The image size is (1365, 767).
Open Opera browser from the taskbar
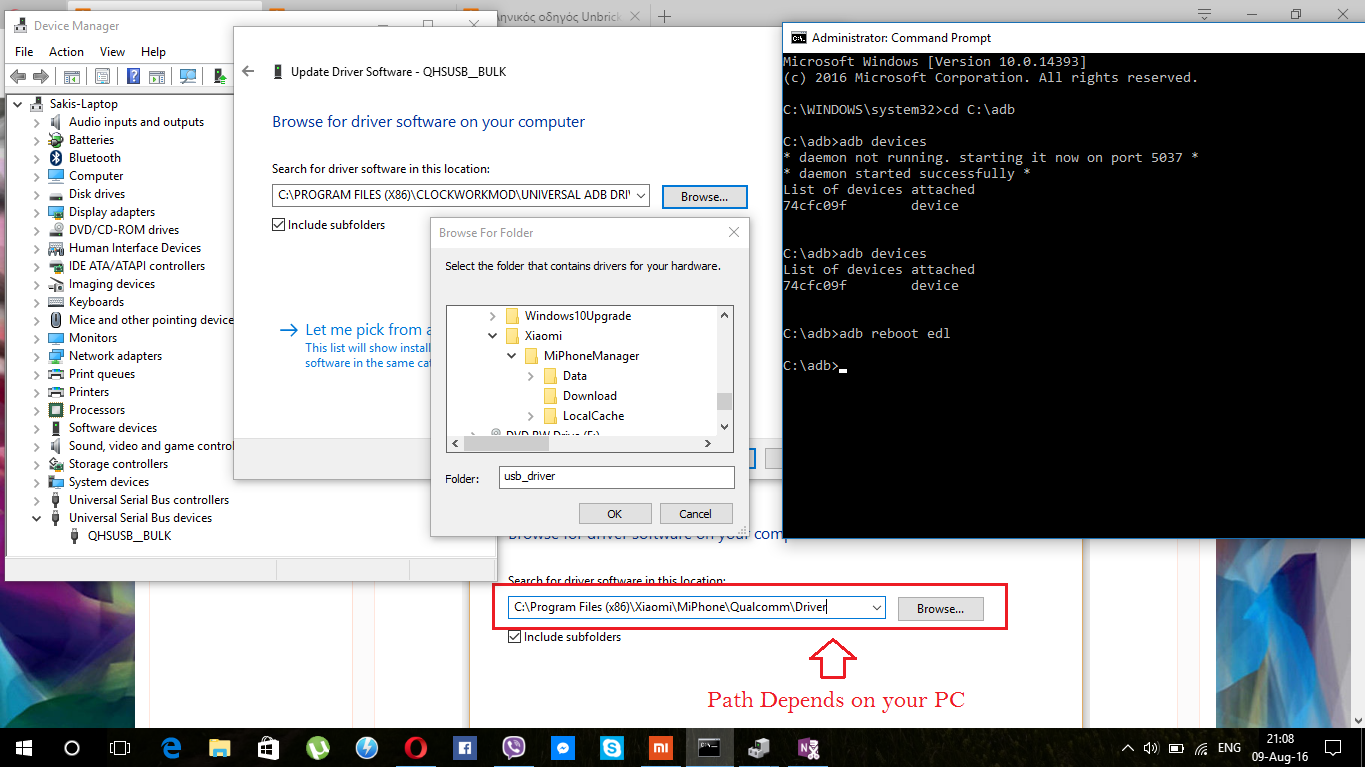[416, 747]
